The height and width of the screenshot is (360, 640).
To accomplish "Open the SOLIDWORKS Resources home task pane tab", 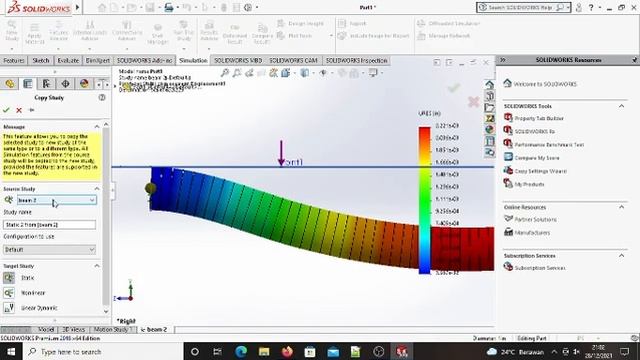I will [489, 84].
